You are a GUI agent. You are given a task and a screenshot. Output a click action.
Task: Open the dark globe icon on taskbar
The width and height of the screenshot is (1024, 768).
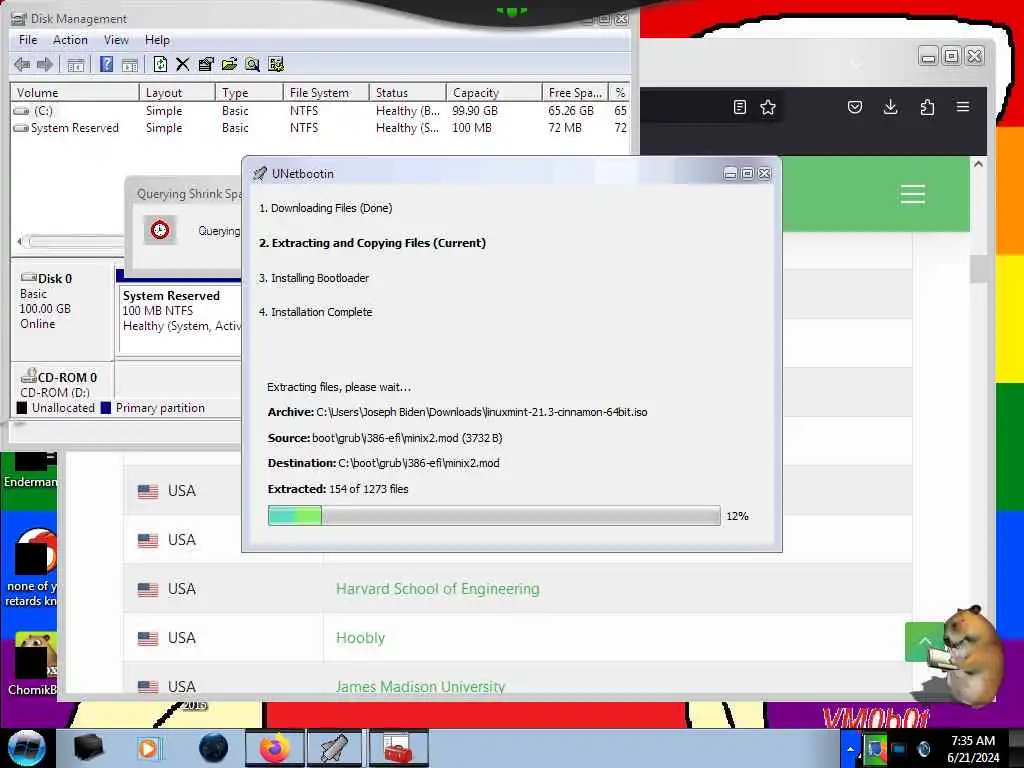[x=214, y=748]
